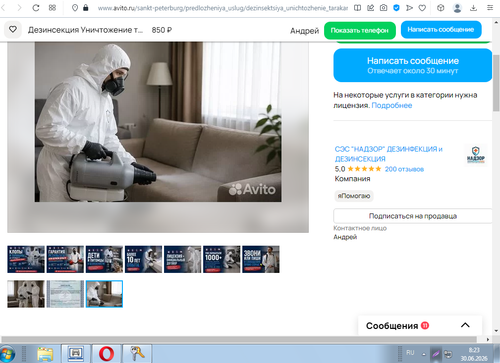The width and height of the screenshot is (500, 363).
Task: Click the avito.ru URL in the address bar
Action: pyautogui.click(x=223, y=8)
